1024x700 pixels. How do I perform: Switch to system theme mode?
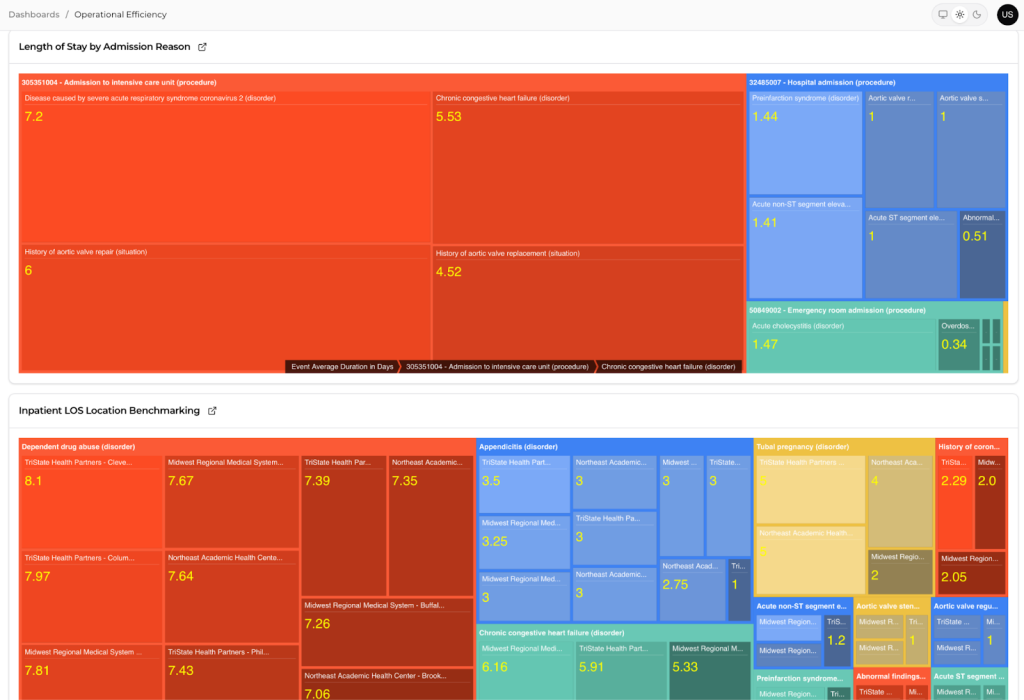[x=942, y=15]
